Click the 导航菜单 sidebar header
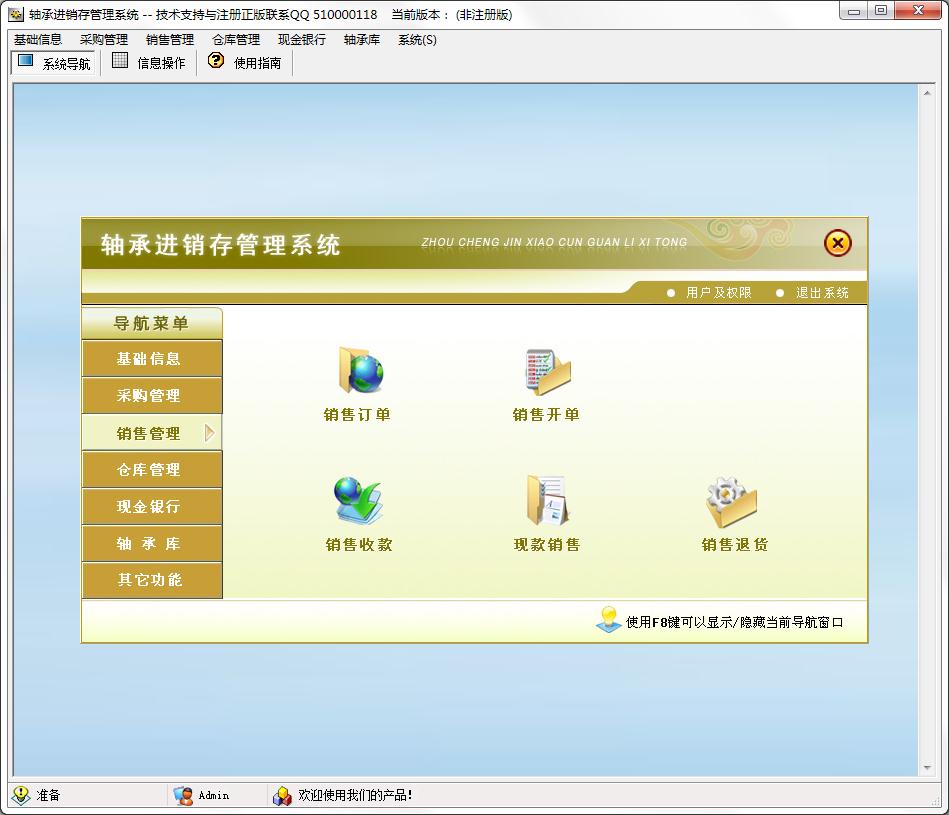Viewport: 949px width, 815px height. tap(152, 323)
